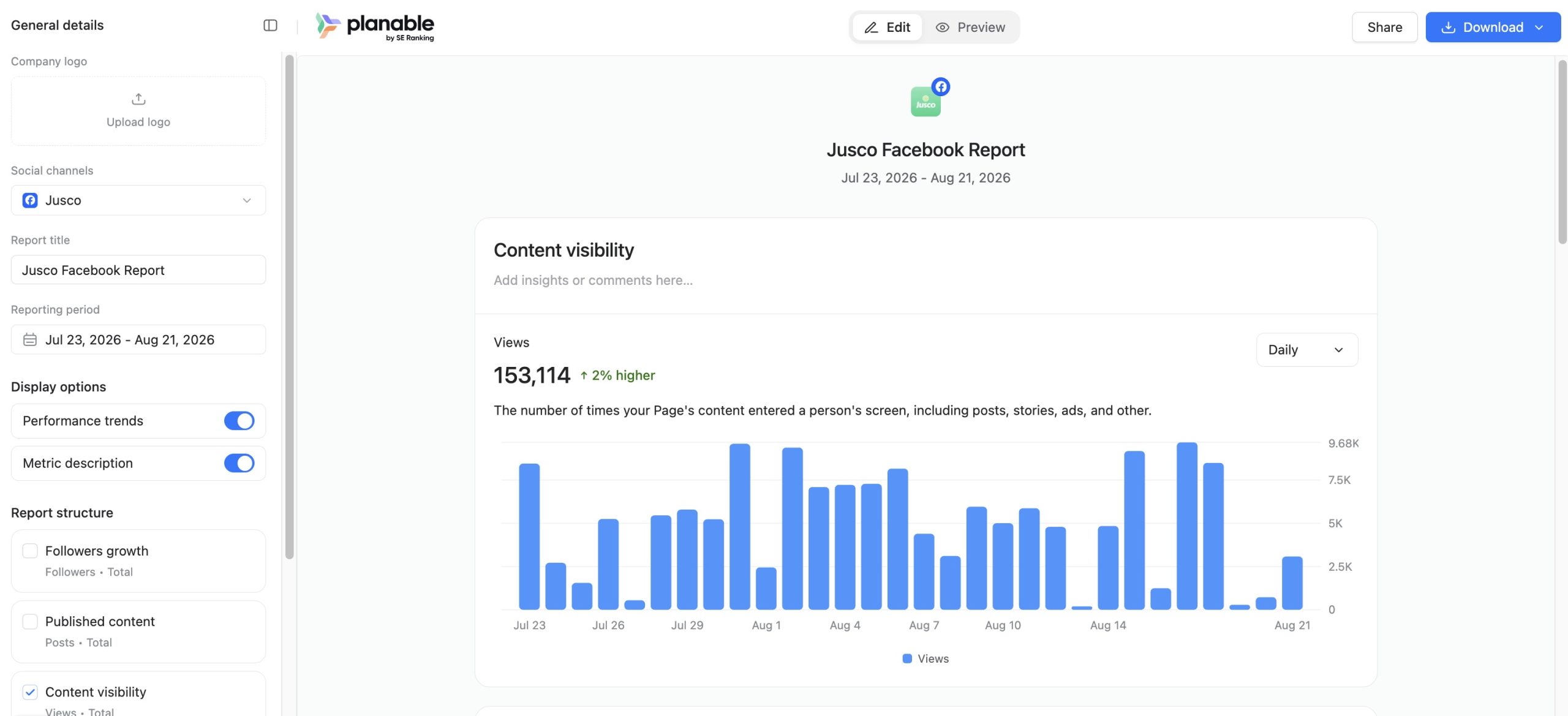
Task: Edit the Report title field
Action: pyautogui.click(x=138, y=270)
